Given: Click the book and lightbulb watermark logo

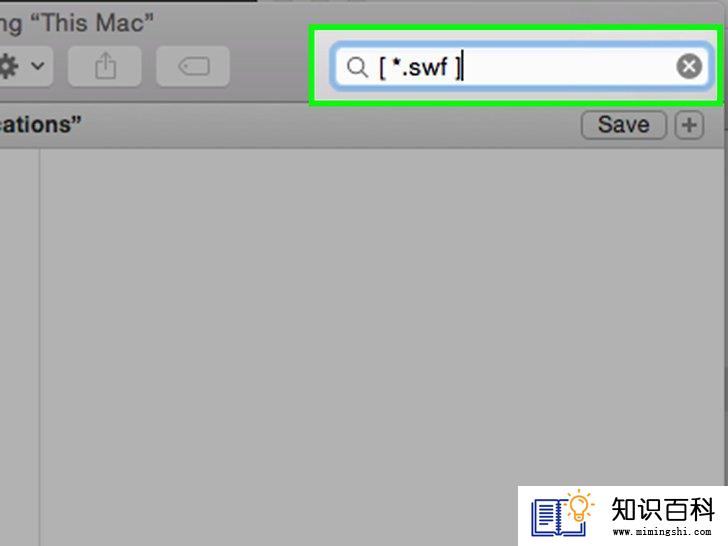Looking at the screenshot, I should point(562,514).
